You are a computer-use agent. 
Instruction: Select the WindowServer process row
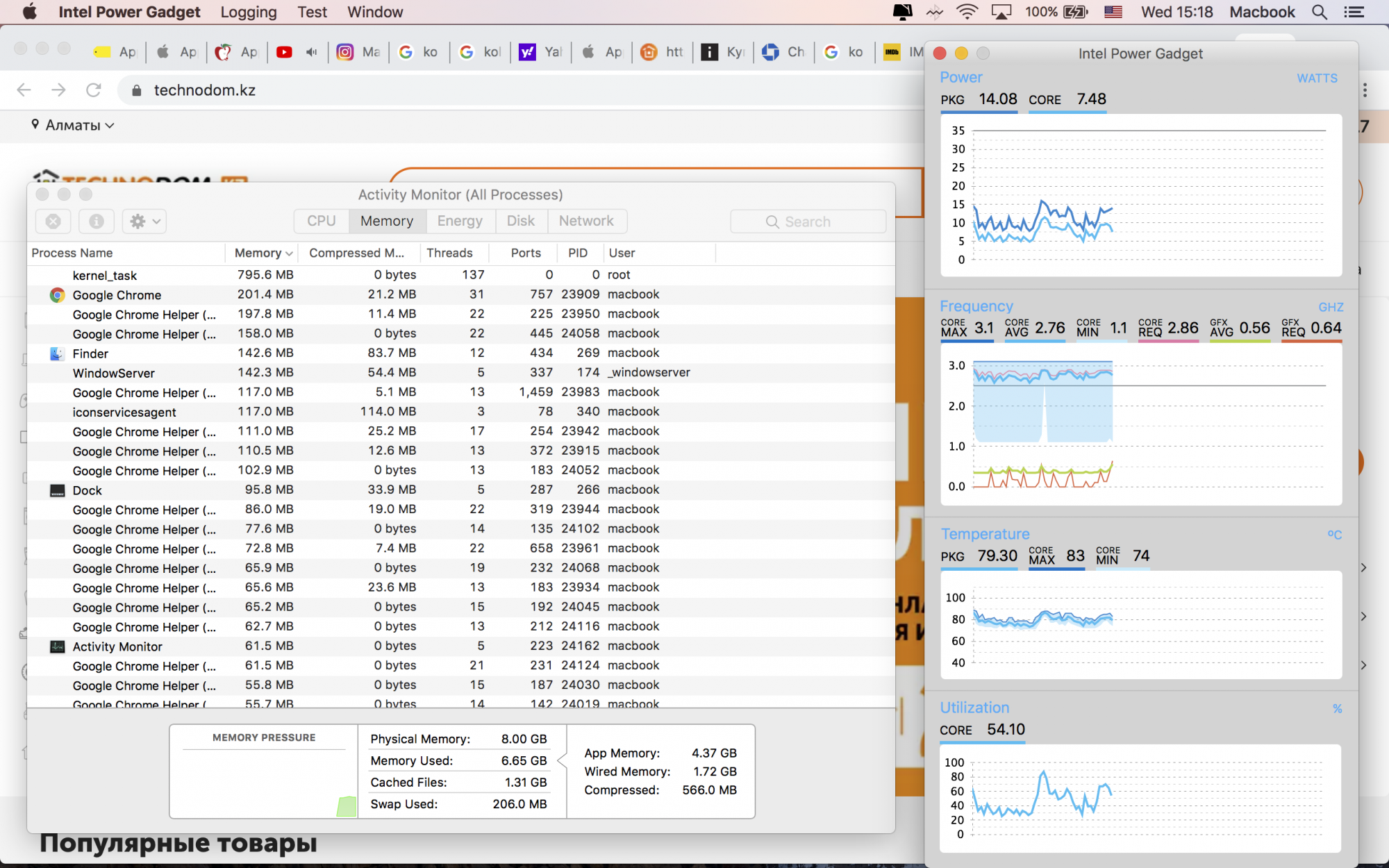coord(461,373)
